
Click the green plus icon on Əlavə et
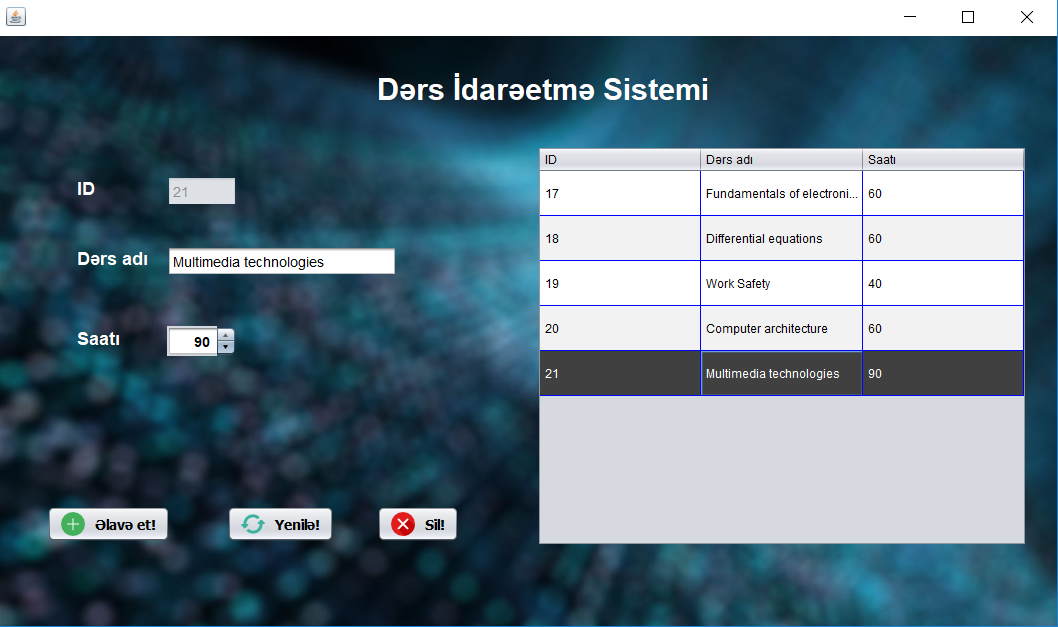coord(71,523)
